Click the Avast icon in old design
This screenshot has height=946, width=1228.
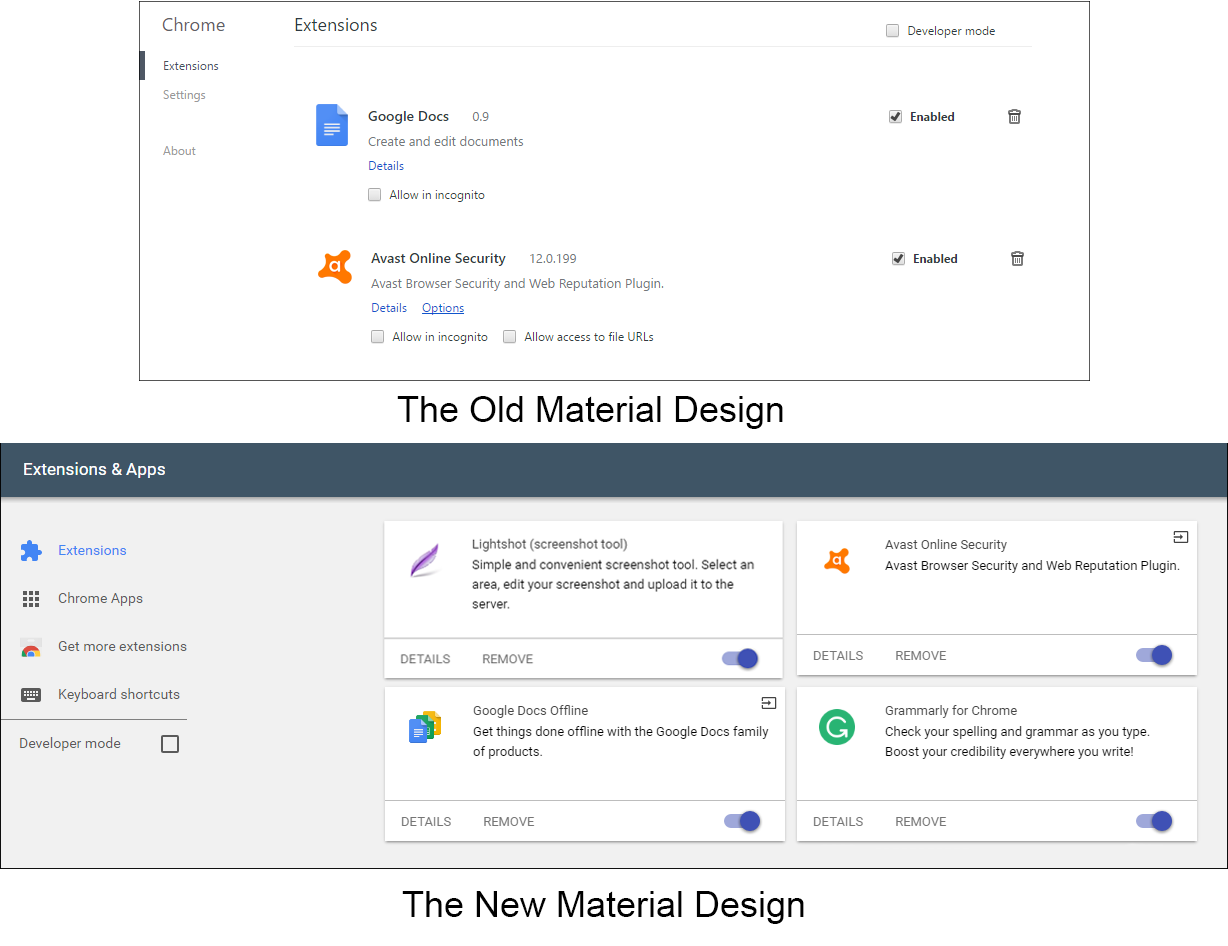click(x=335, y=267)
